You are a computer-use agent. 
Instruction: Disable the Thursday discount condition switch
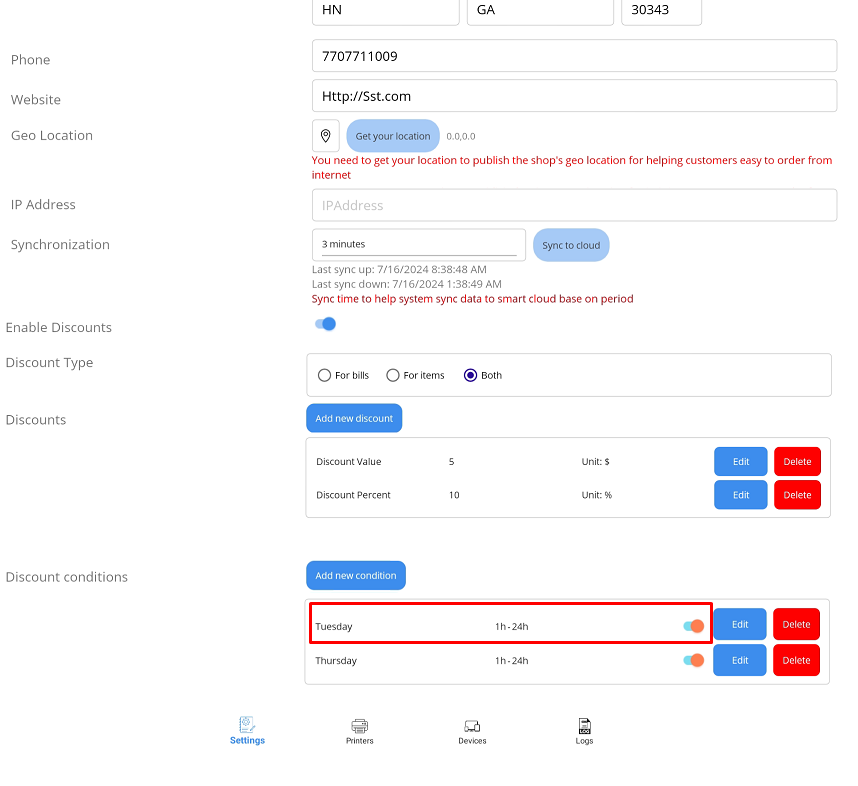(693, 660)
